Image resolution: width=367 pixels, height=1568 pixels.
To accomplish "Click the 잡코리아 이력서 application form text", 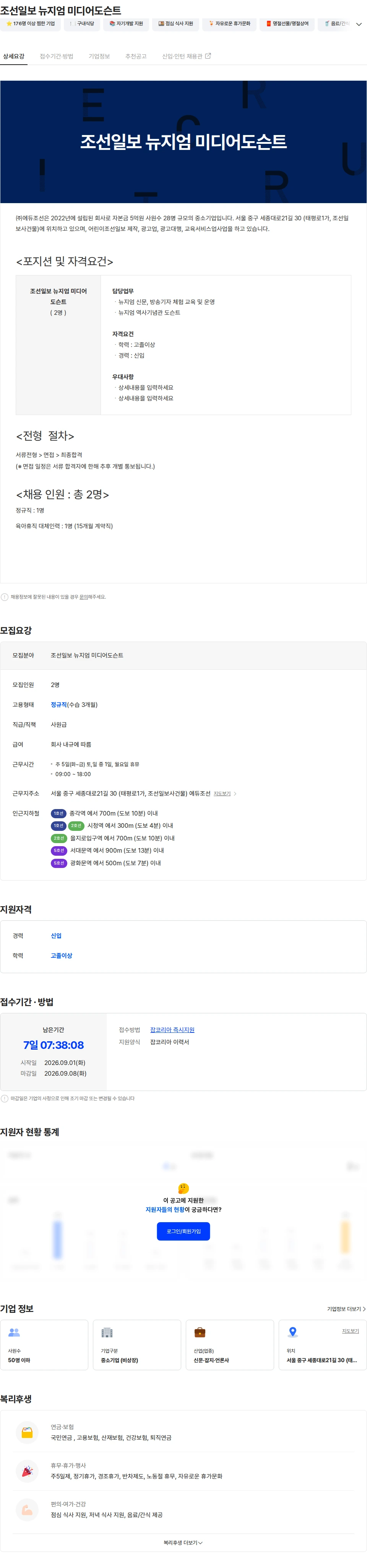I will click(x=170, y=1043).
